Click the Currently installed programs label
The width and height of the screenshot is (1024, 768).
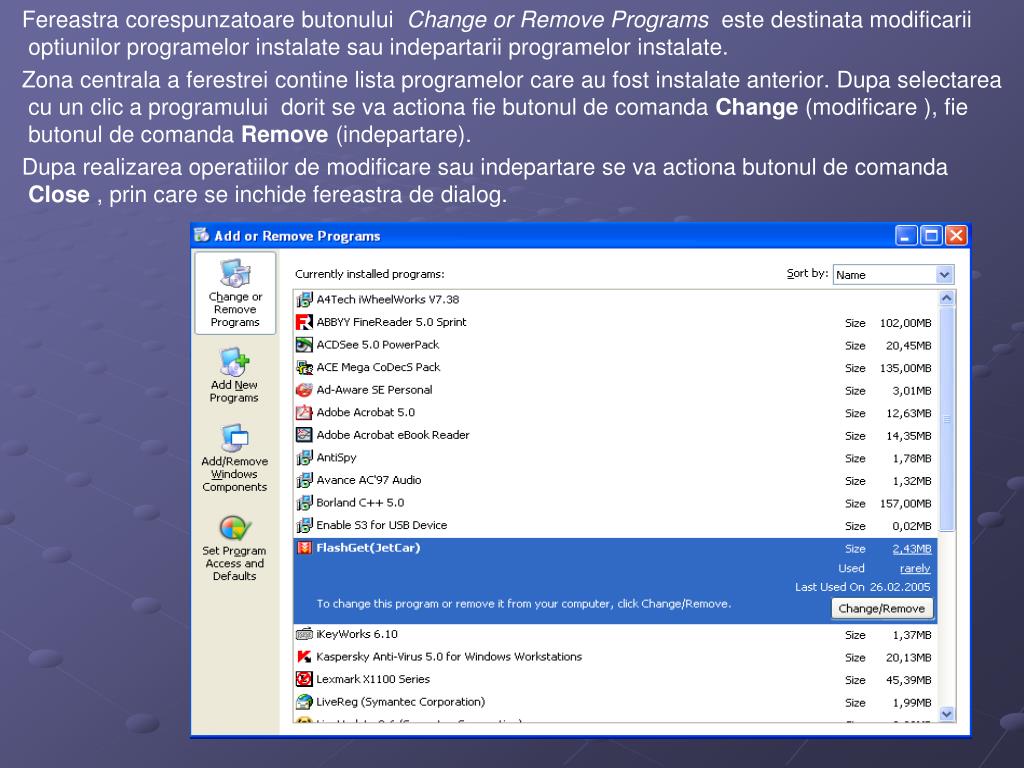coord(370,274)
